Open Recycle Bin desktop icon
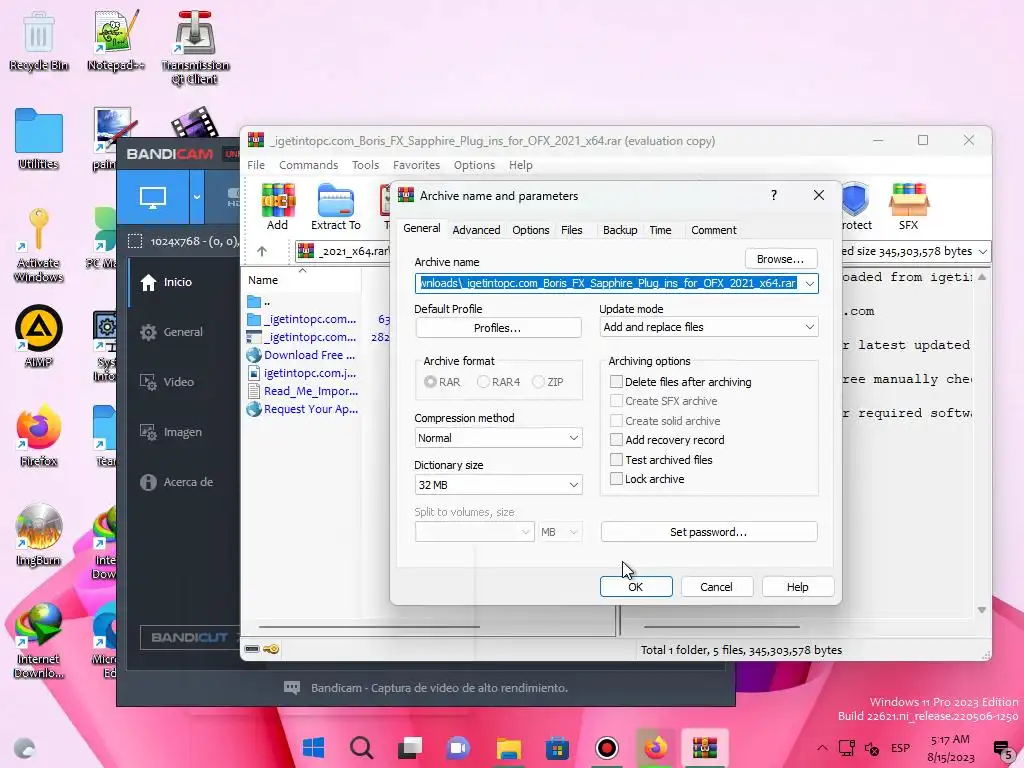The width and height of the screenshot is (1024, 768). point(39,41)
